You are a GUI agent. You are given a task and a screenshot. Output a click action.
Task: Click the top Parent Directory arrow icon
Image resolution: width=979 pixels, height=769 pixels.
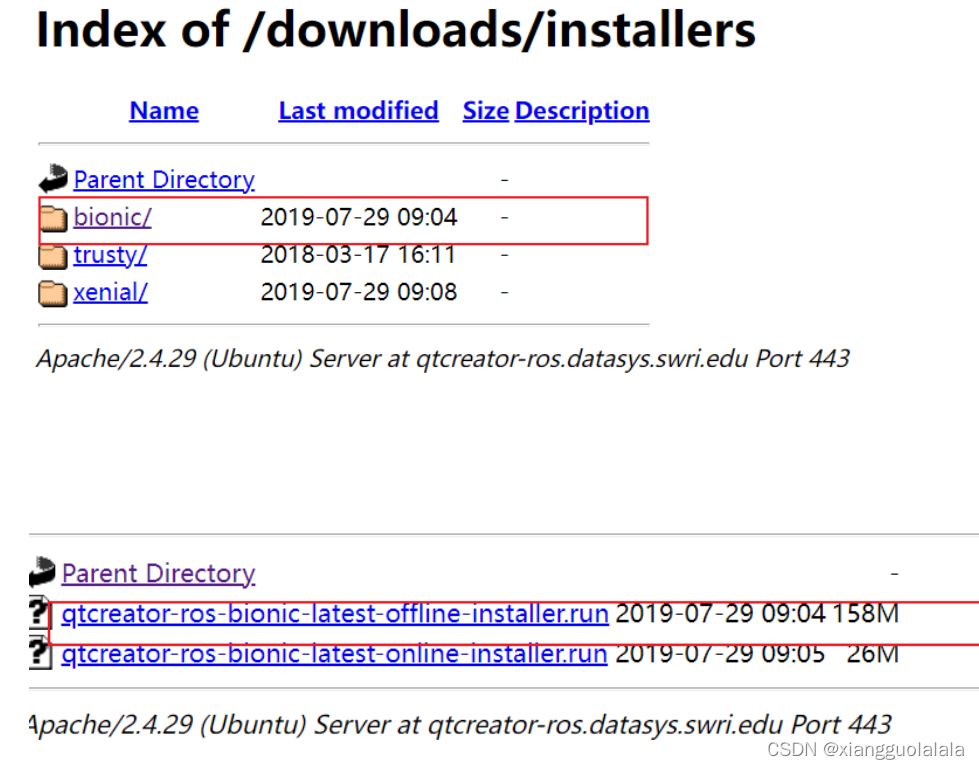tap(52, 177)
